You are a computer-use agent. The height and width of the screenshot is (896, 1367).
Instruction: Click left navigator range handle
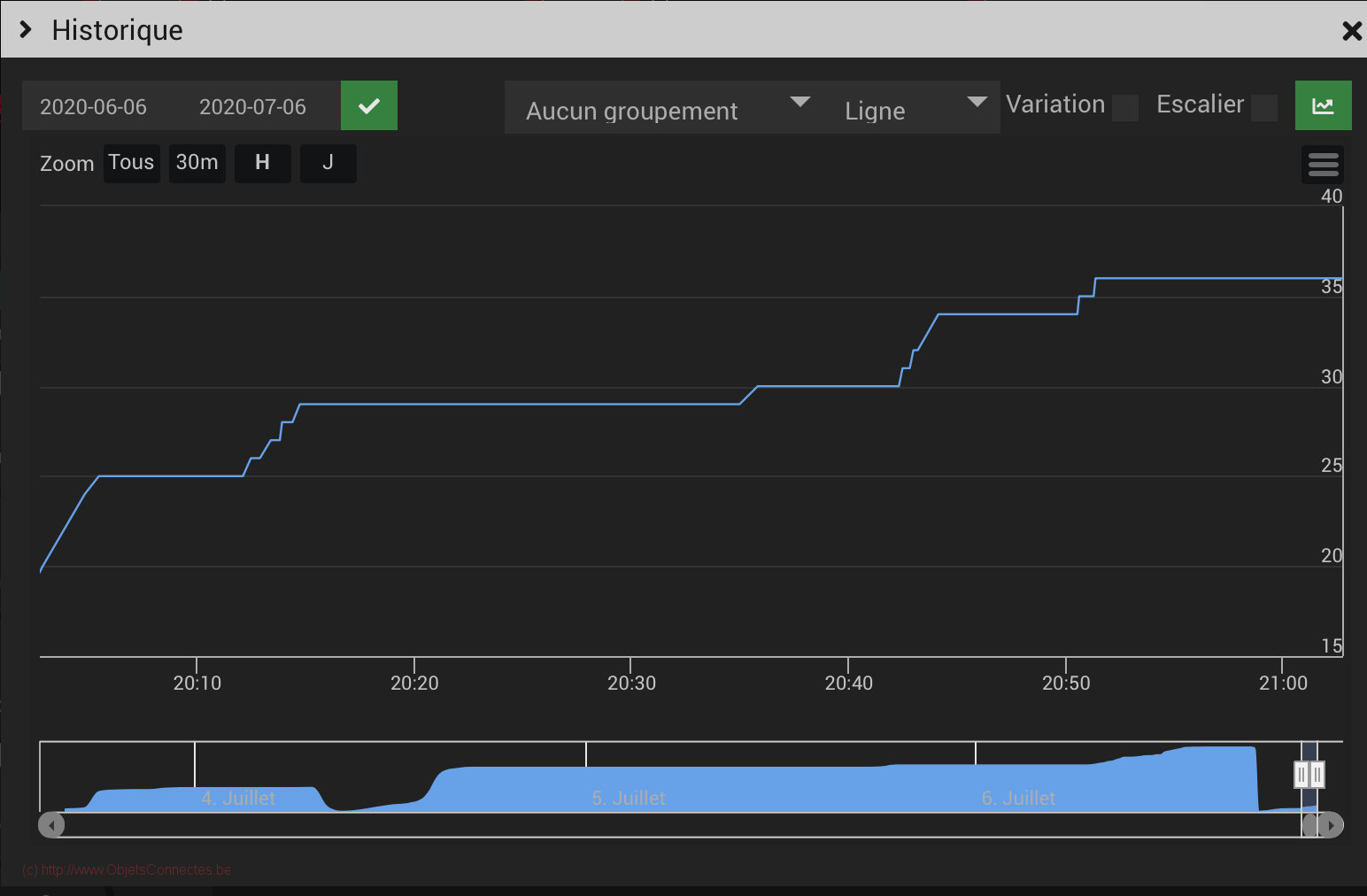(x=1301, y=775)
